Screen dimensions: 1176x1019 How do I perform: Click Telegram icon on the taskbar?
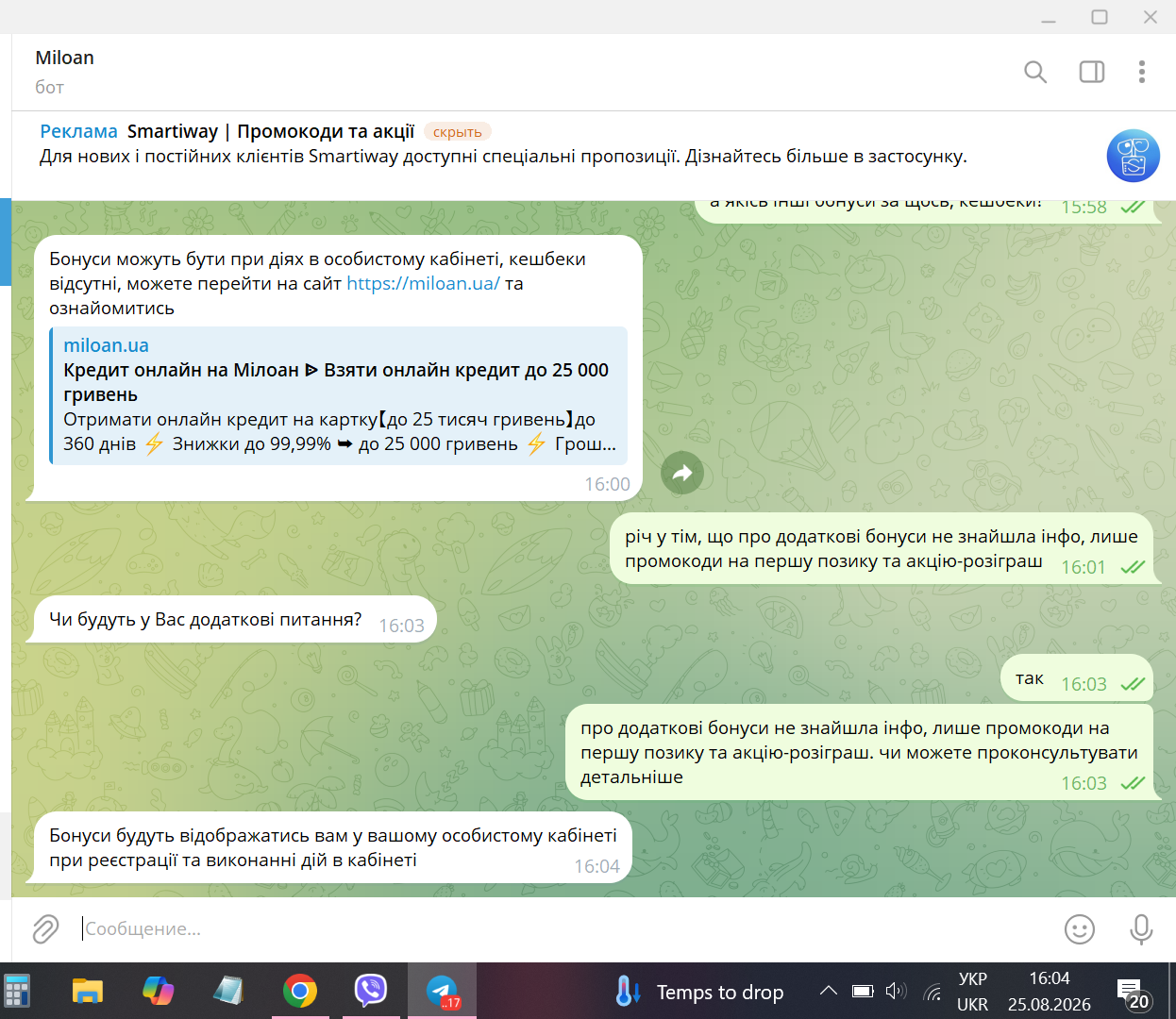(442, 991)
